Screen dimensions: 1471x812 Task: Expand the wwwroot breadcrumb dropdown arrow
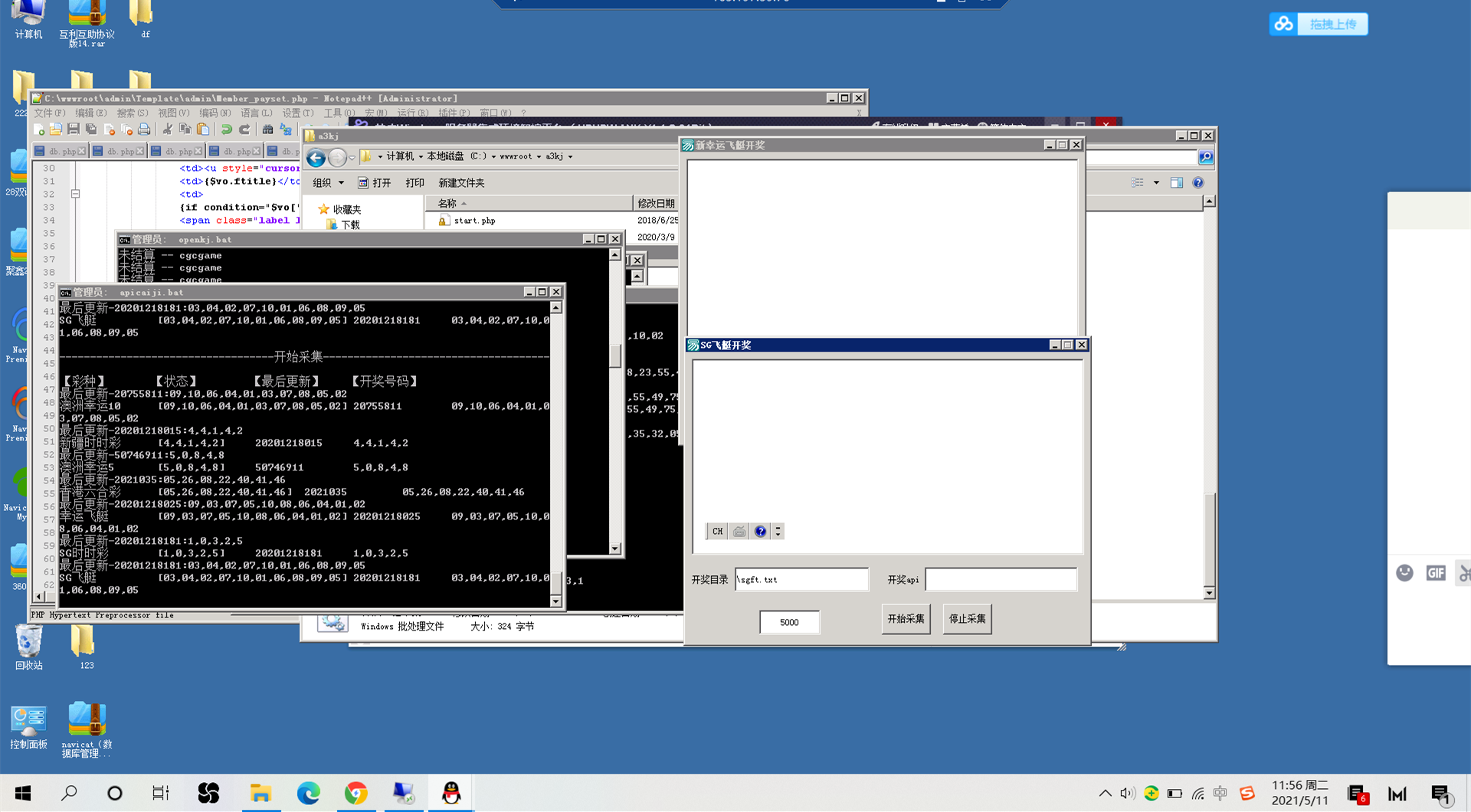[539, 157]
